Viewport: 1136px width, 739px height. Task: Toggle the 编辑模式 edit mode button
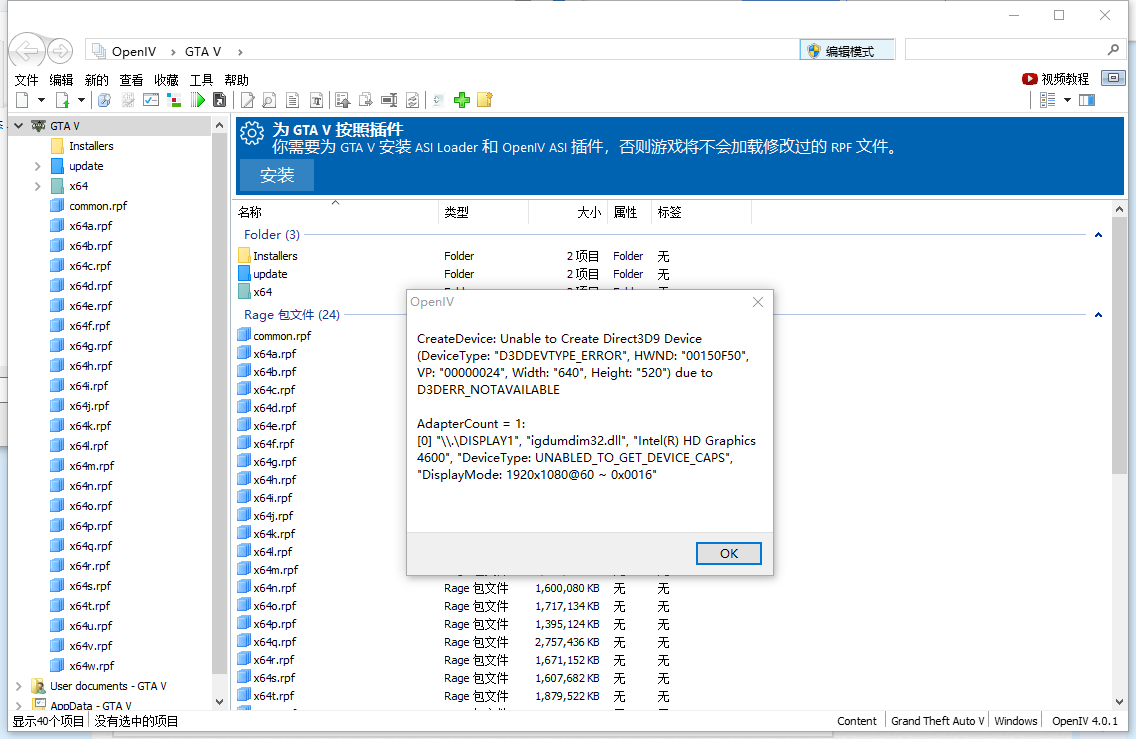848,51
